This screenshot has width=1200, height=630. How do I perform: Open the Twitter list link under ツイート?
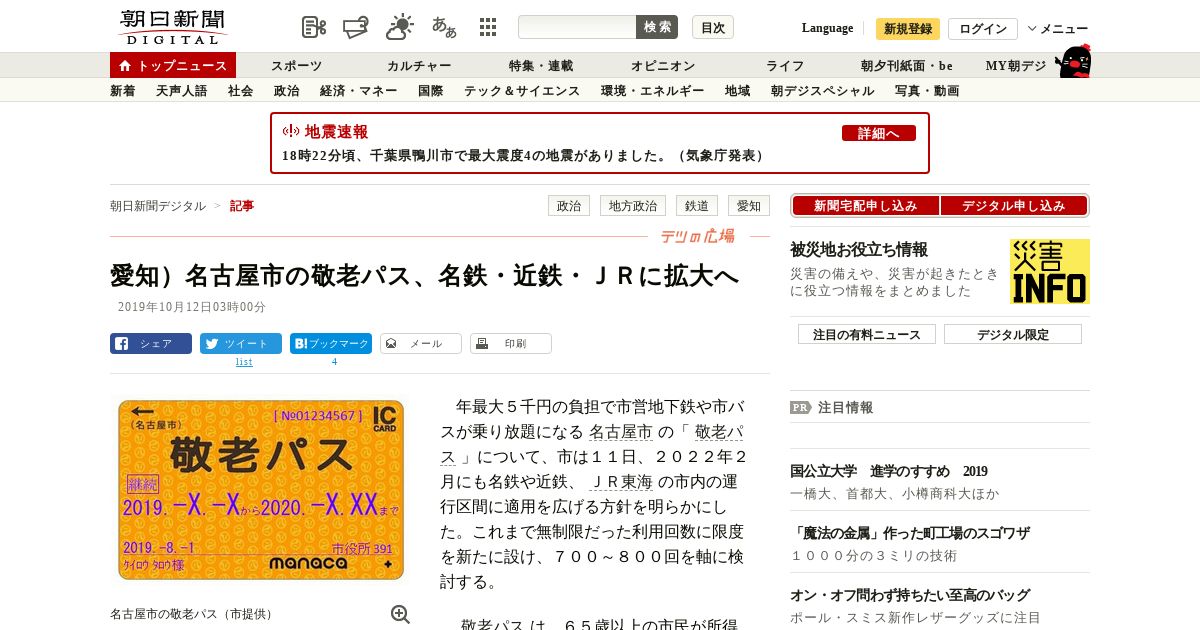244,362
